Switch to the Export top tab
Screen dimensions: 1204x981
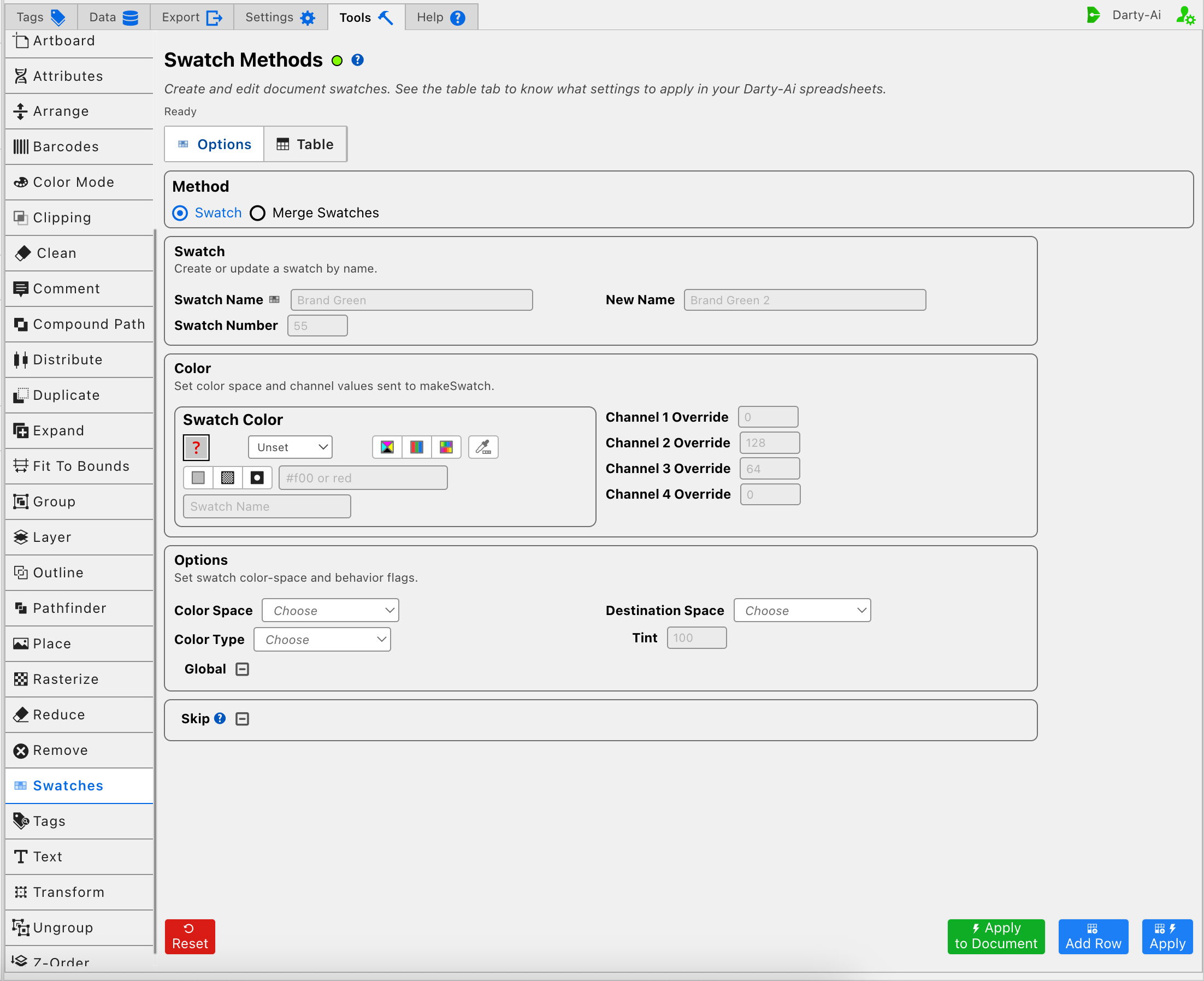coord(192,17)
